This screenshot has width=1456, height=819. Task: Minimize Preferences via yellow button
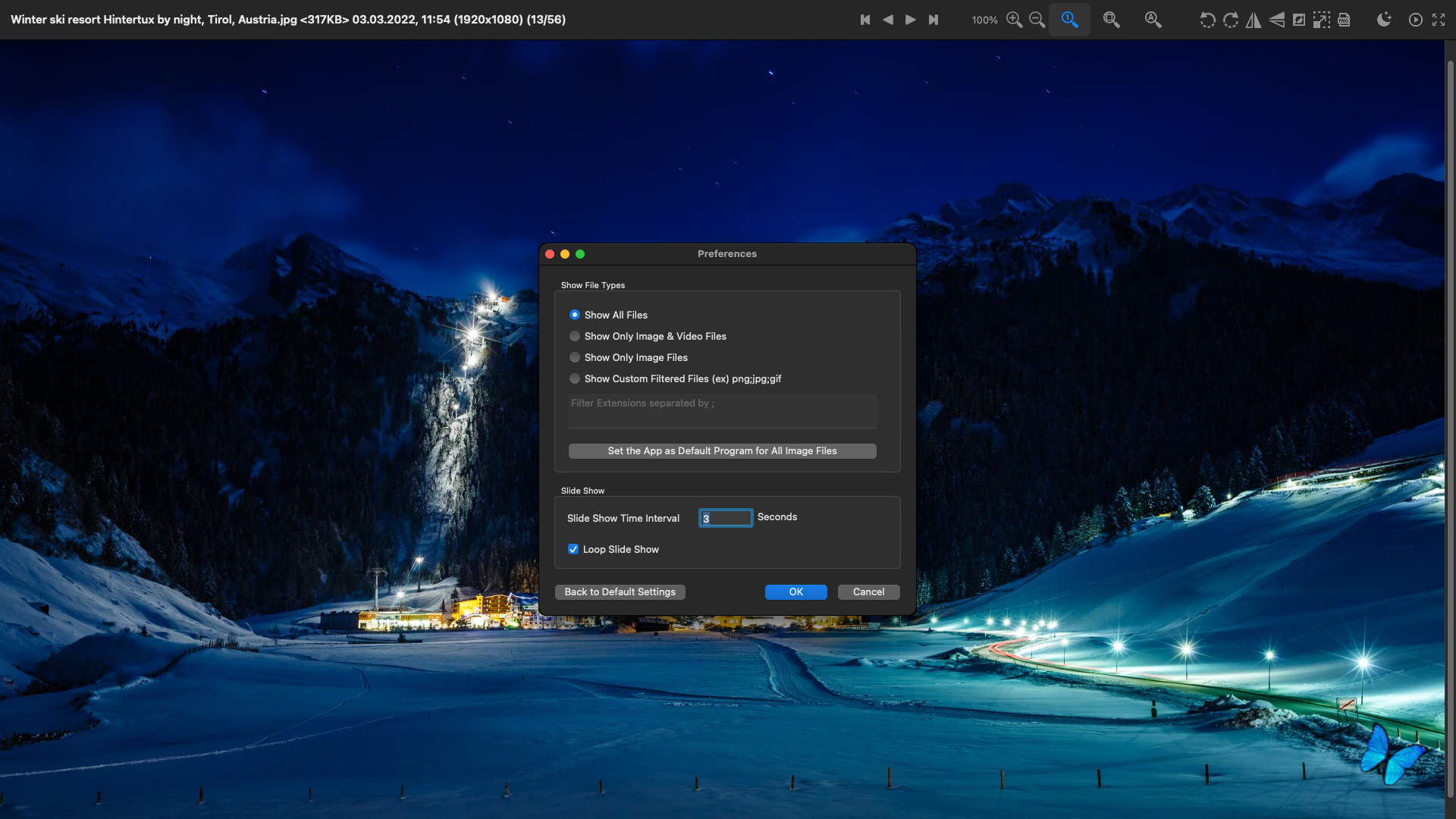coord(565,254)
